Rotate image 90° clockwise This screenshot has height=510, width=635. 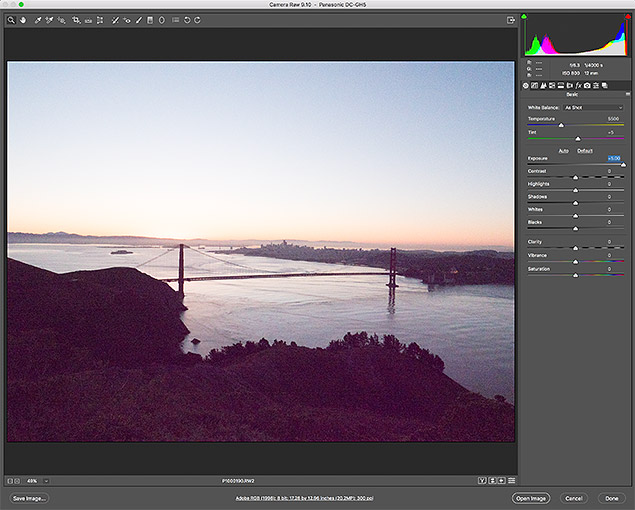pos(198,20)
